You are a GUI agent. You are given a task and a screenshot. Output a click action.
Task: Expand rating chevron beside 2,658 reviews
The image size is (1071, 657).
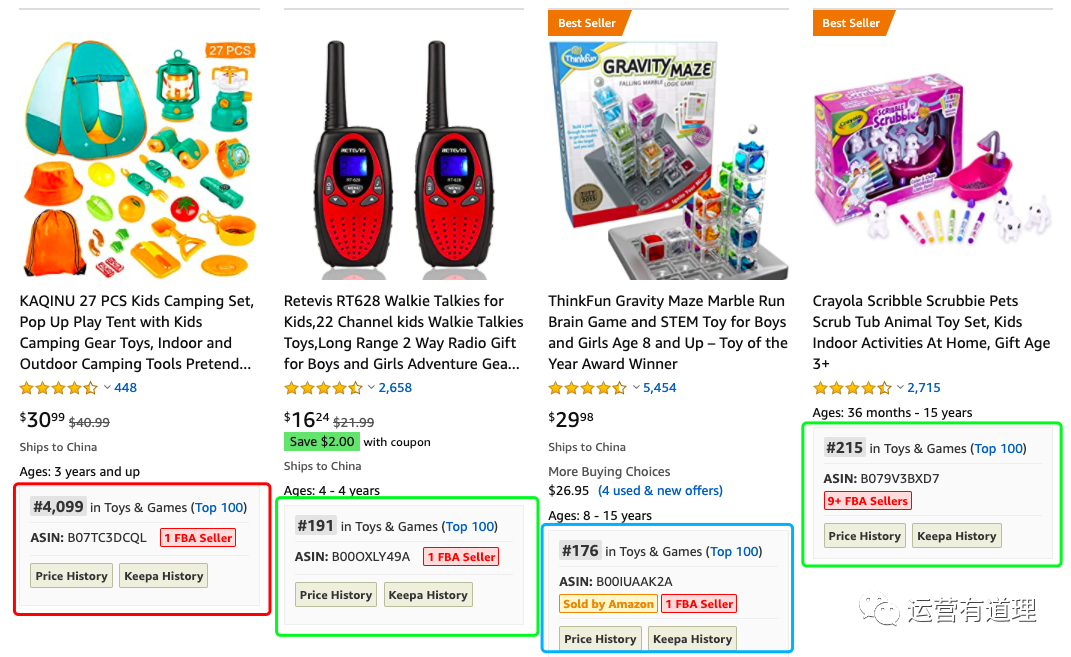pyautogui.click(x=372, y=387)
